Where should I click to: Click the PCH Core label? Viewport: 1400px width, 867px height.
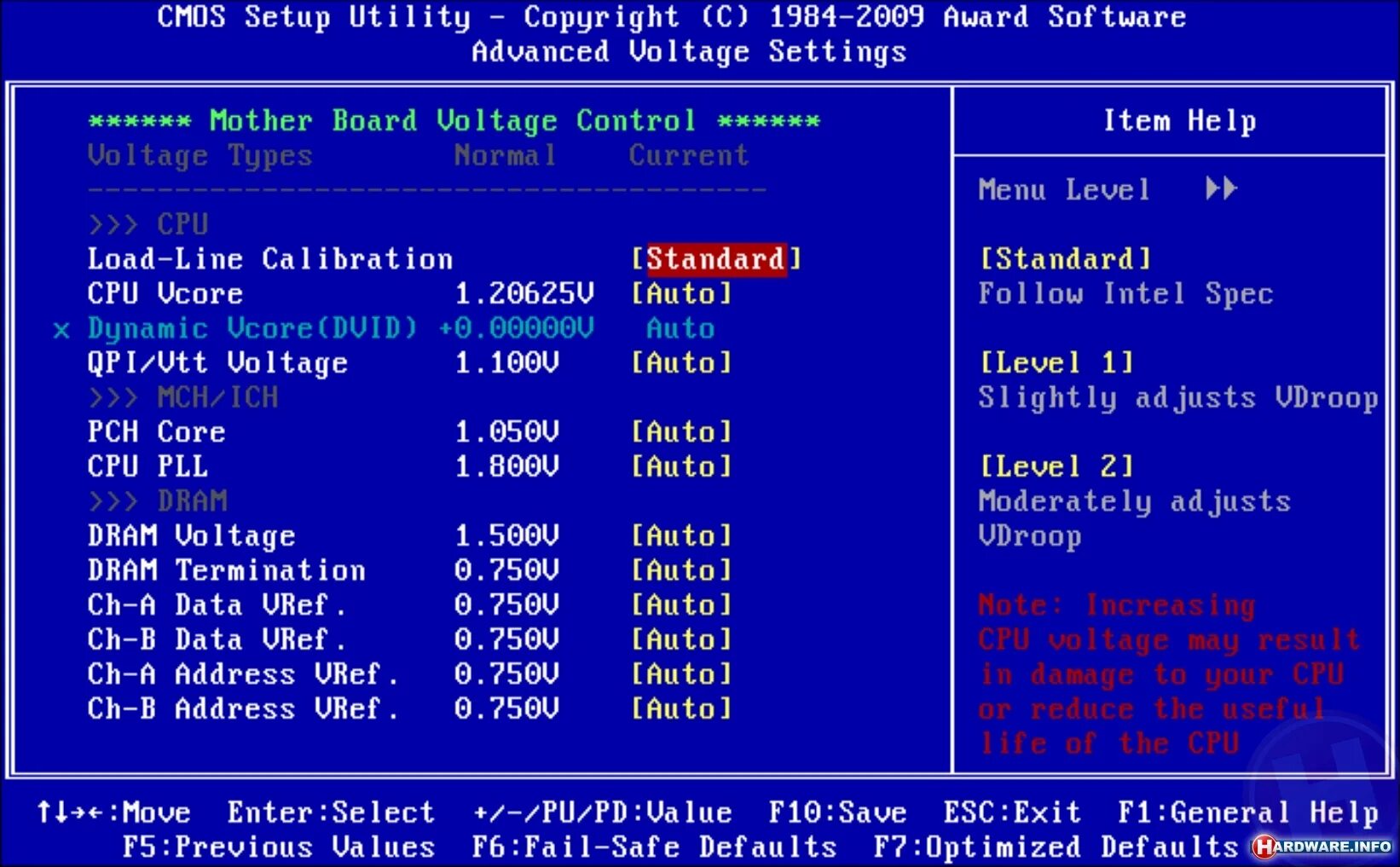[x=156, y=432]
